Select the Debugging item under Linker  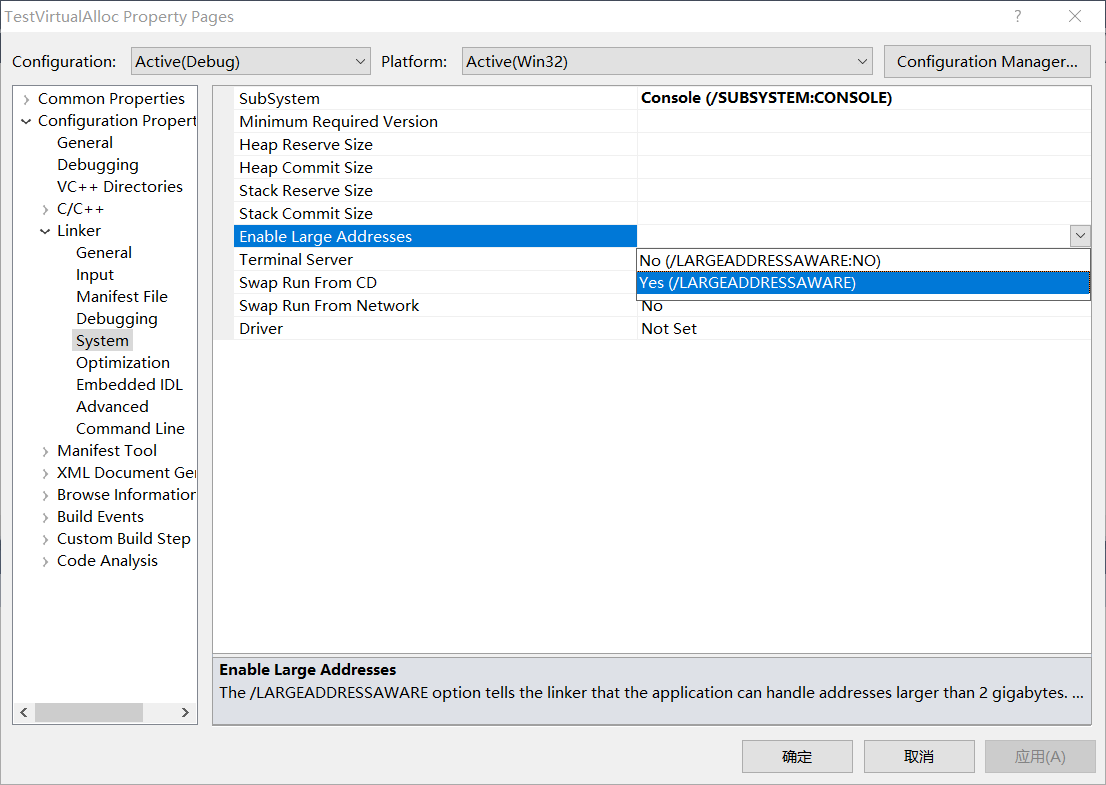coord(117,318)
